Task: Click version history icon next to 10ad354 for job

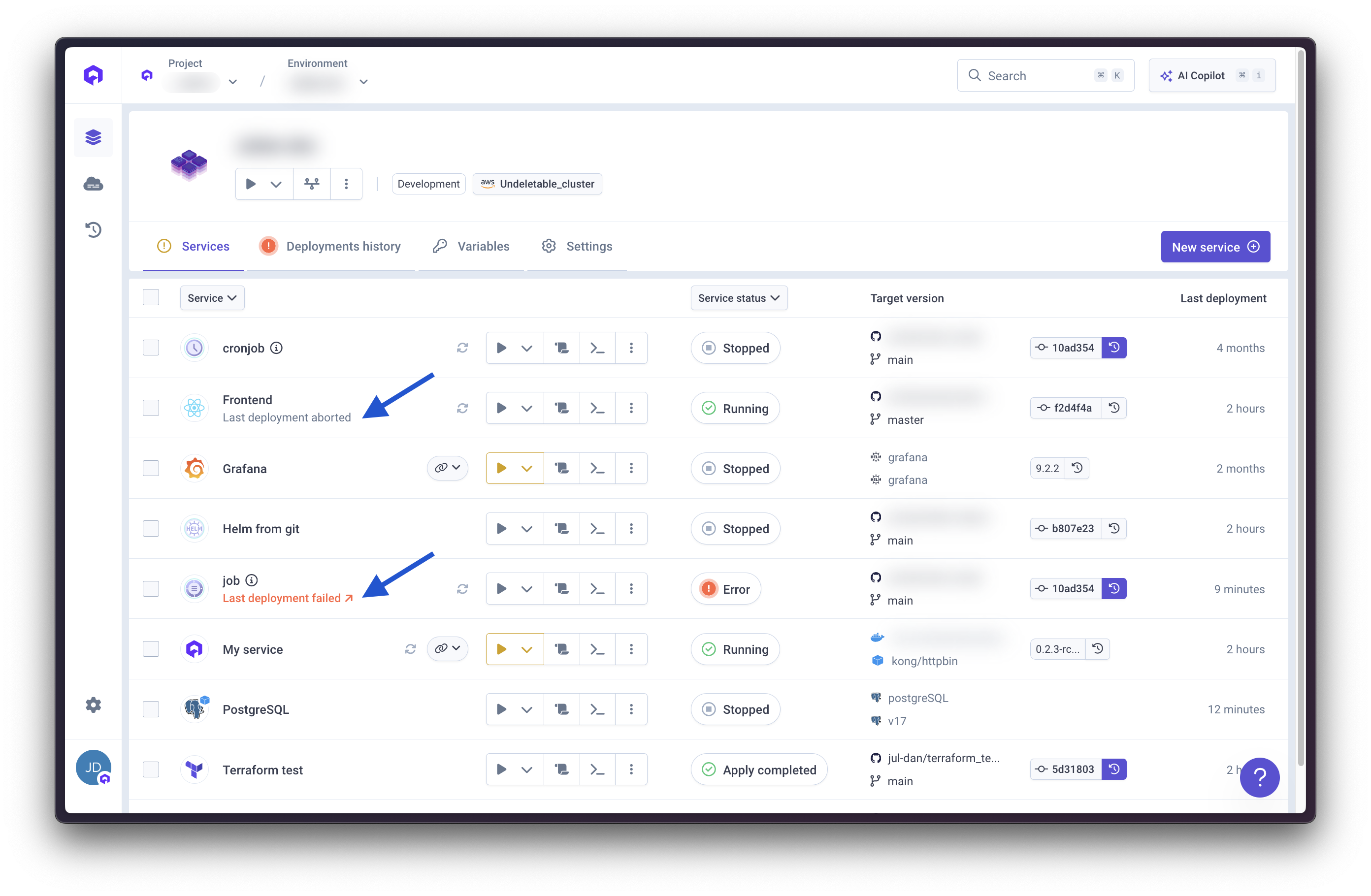Action: click(1113, 588)
